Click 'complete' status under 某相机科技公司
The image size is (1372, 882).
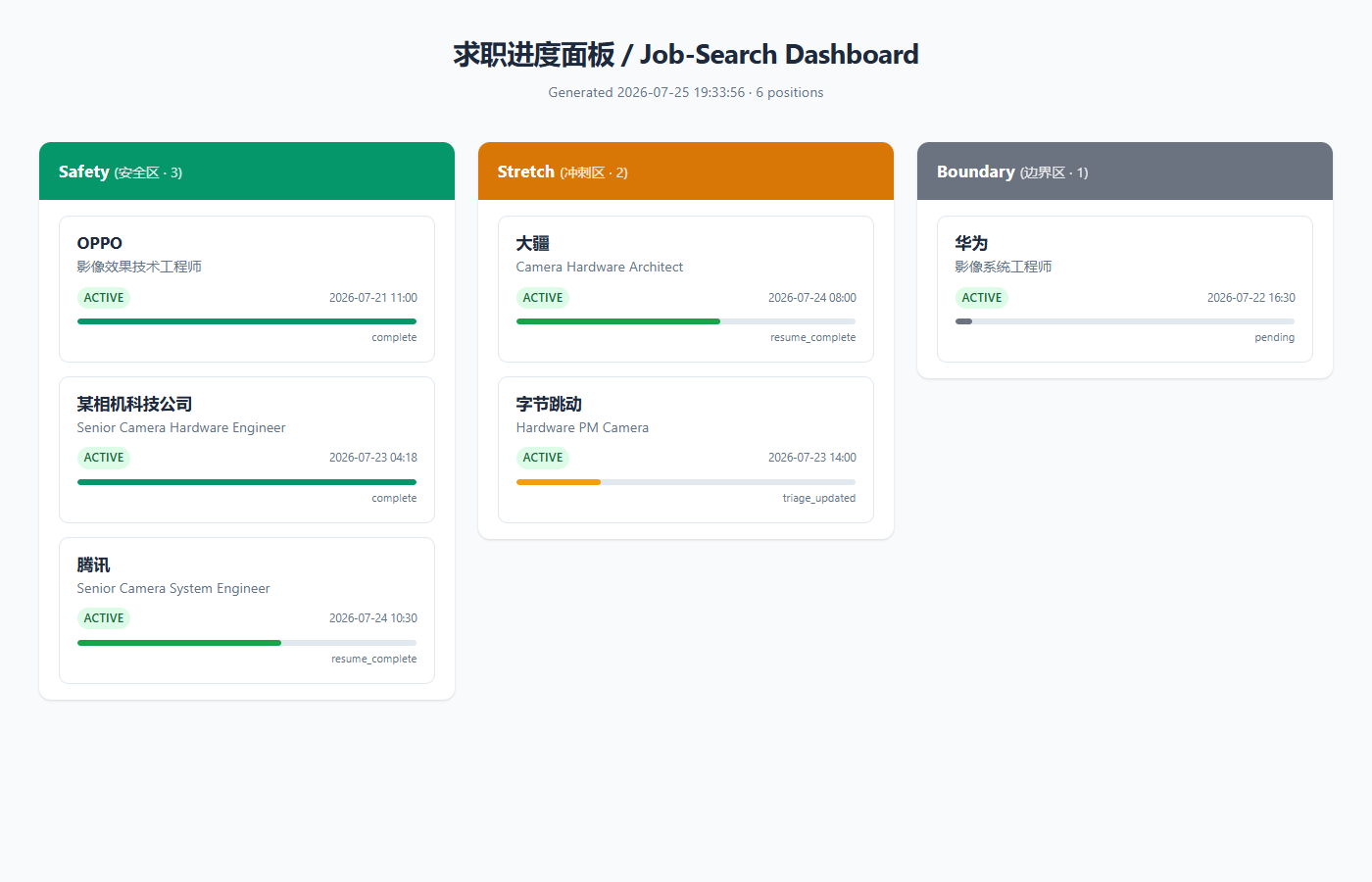tap(394, 498)
